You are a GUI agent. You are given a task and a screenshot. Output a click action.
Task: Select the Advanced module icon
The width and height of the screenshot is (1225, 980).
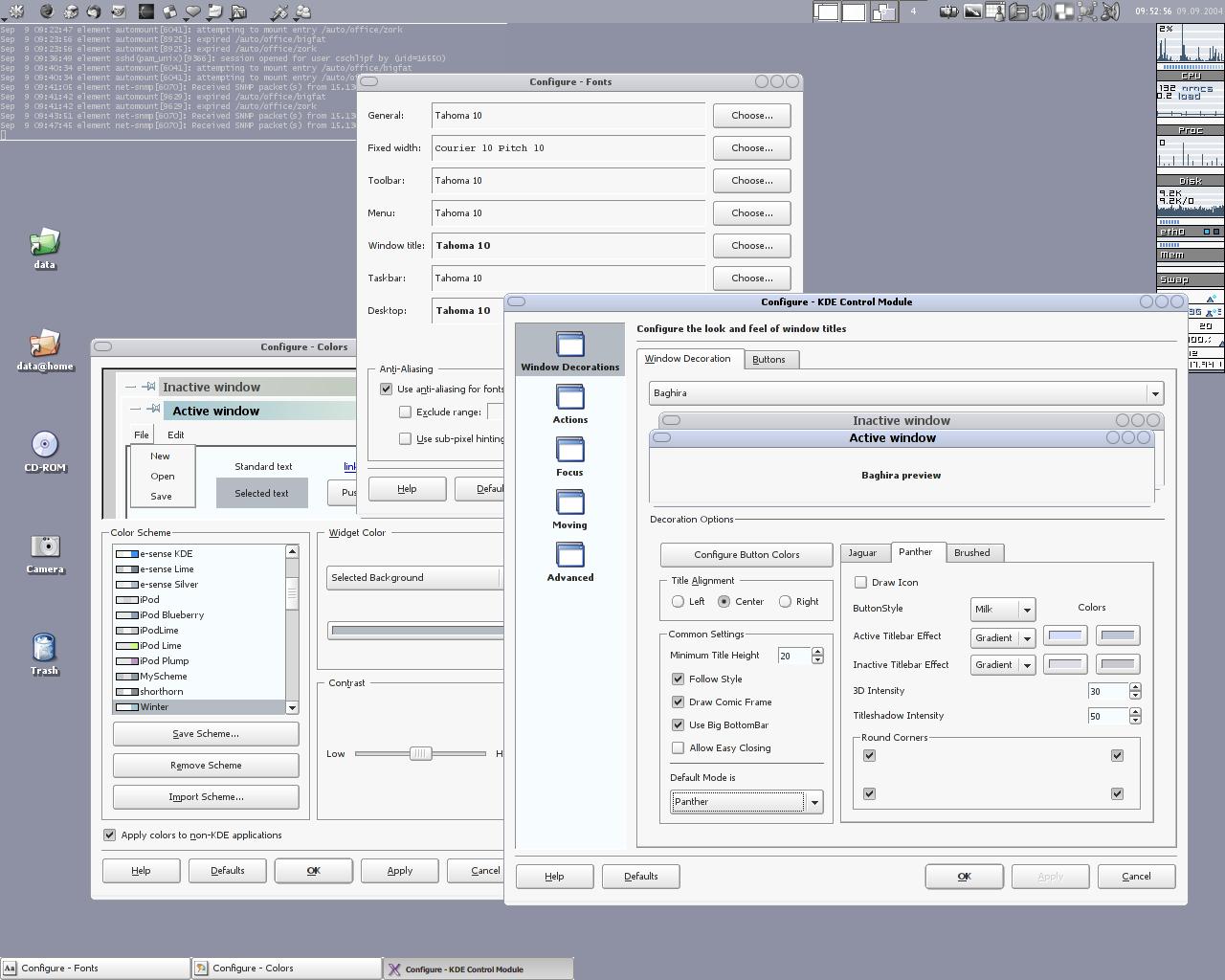569,561
